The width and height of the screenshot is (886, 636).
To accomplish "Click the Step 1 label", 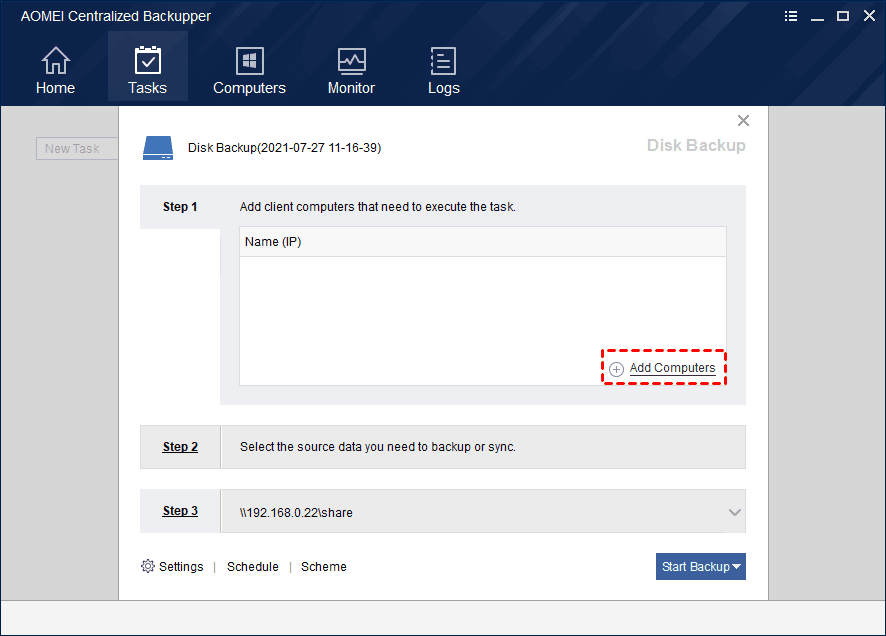I will point(180,207).
